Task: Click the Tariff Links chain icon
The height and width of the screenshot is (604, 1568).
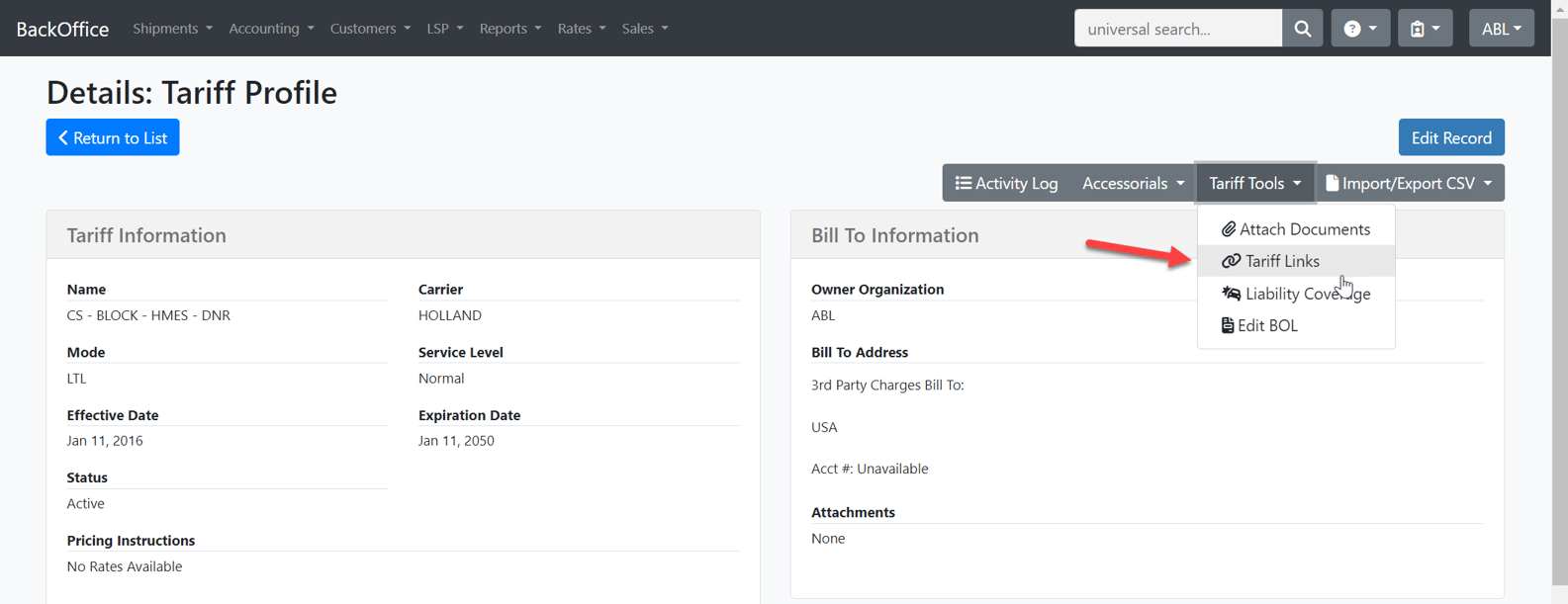Action: click(x=1231, y=261)
